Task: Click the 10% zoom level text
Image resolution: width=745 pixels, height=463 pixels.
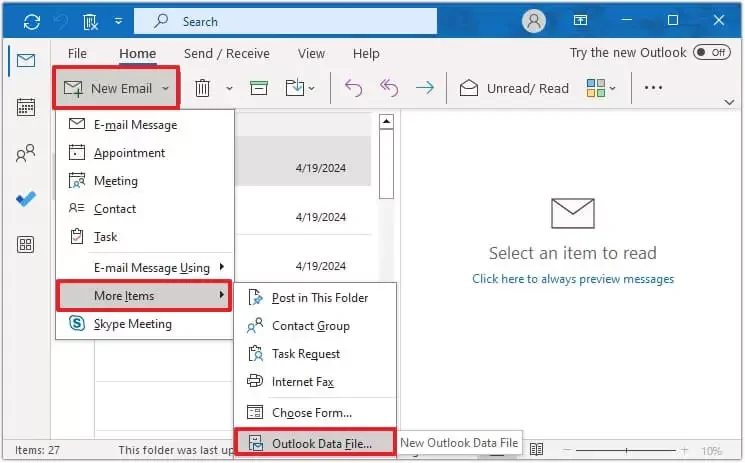Action: point(711,451)
